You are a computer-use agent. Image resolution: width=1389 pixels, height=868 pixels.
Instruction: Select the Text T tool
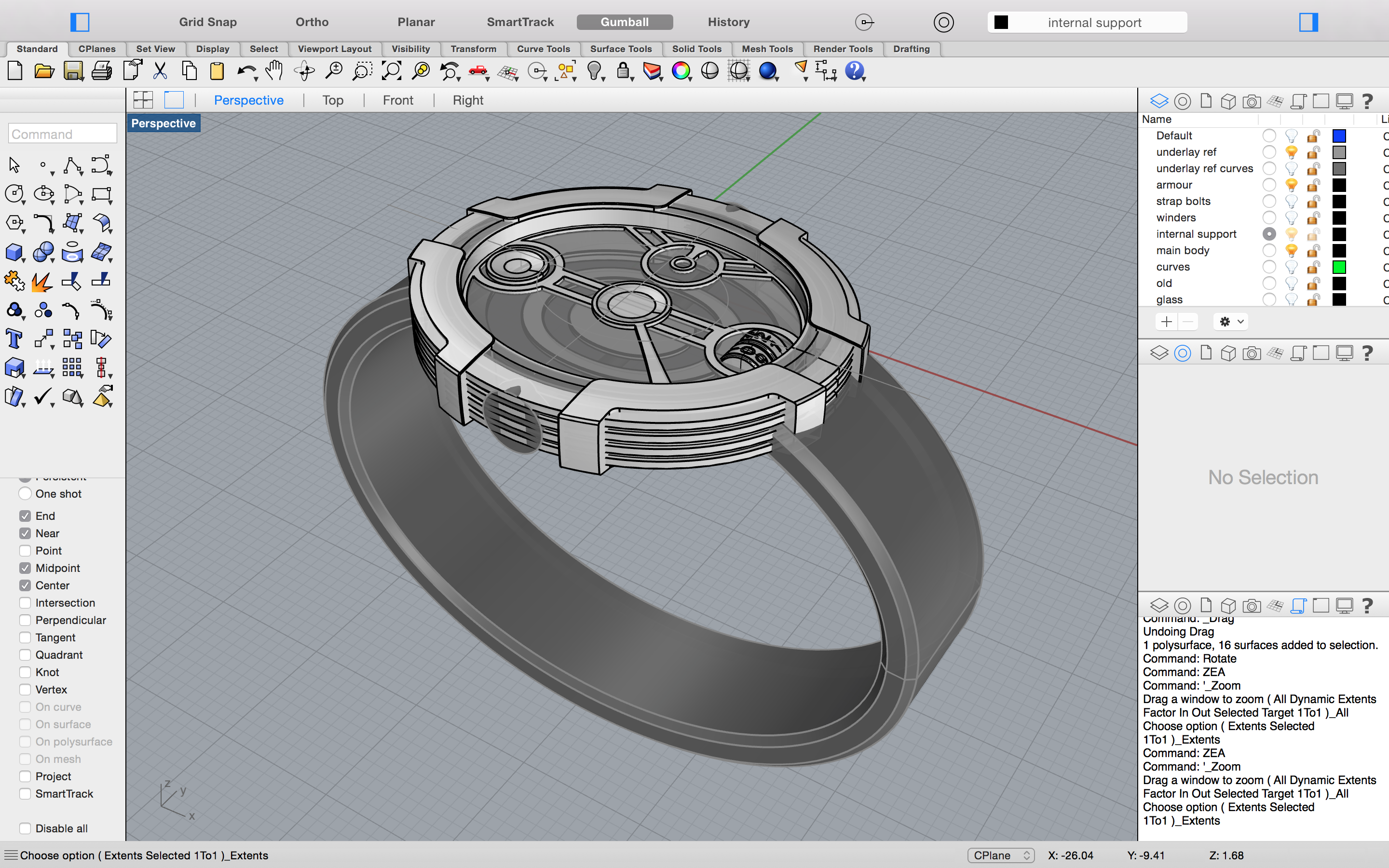click(x=14, y=339)
